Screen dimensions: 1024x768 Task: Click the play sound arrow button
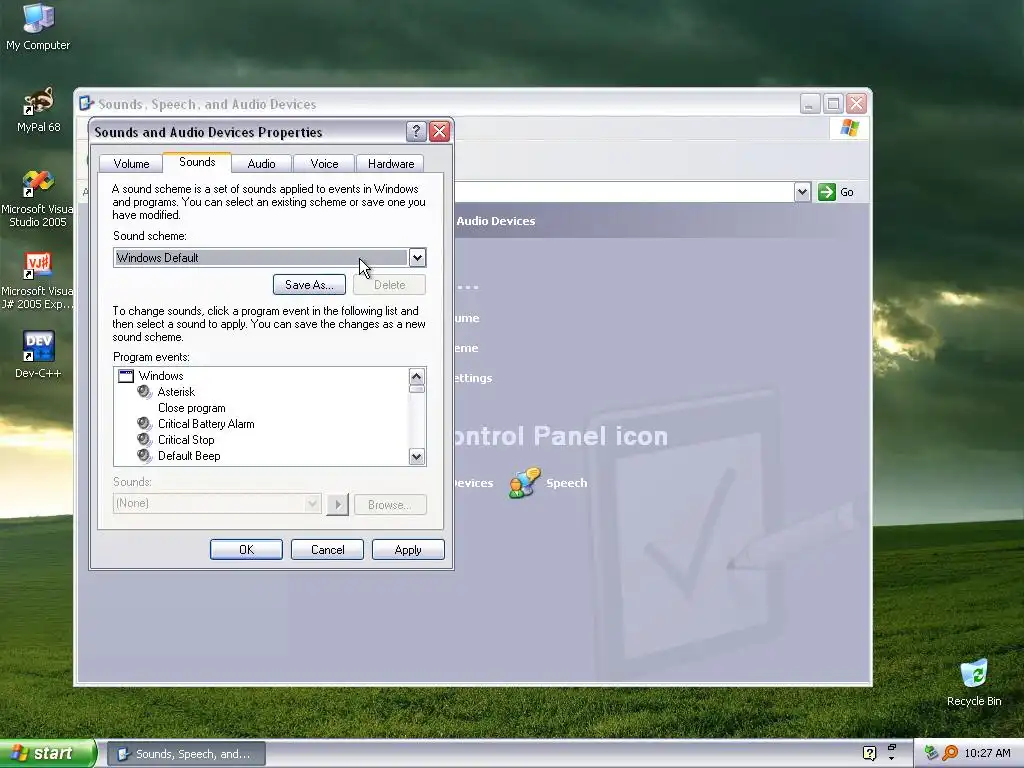pyautogui.click(x=338, y=504)
